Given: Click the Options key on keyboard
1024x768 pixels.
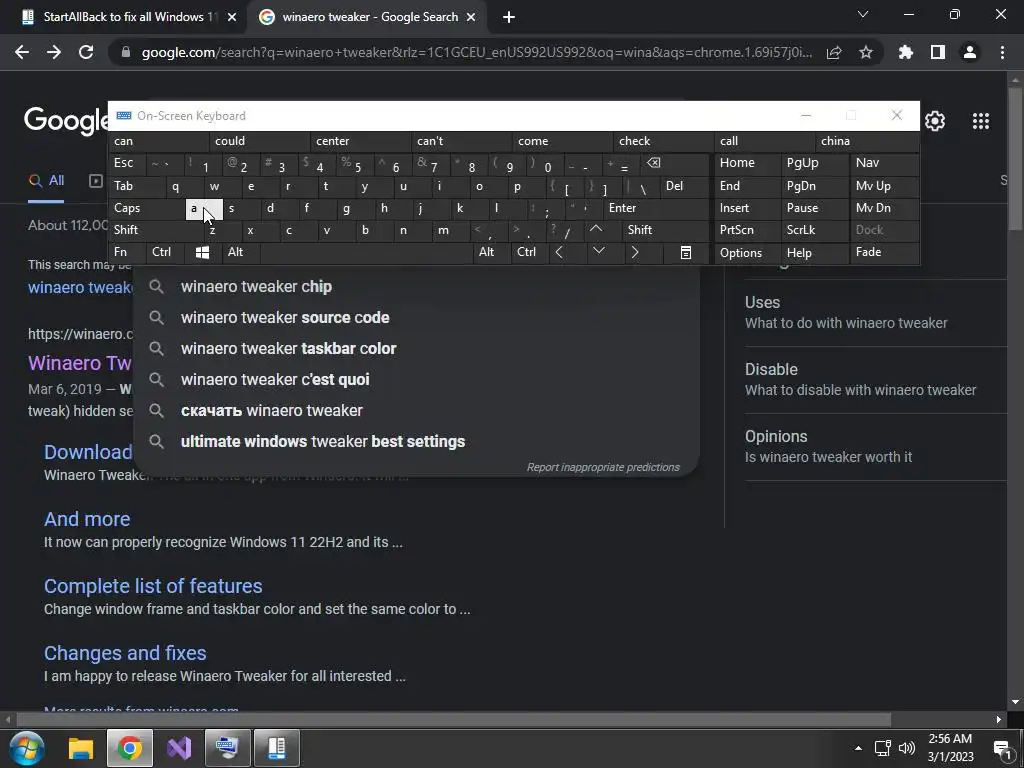Looking at the screenshot, I should coord(747,253).
